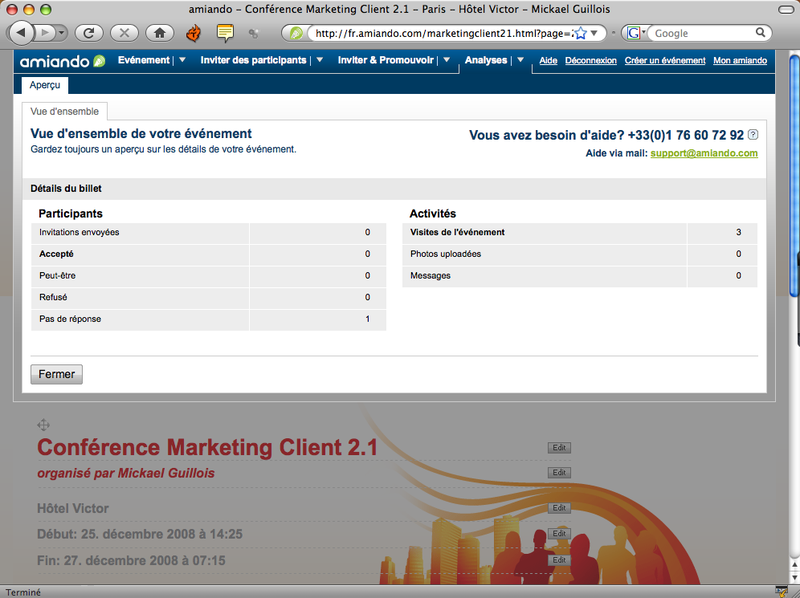The image size is (800, 598).
Task: Expand the arrow beside Inviter & Promouvoir
Action: (x=446, y=60)
